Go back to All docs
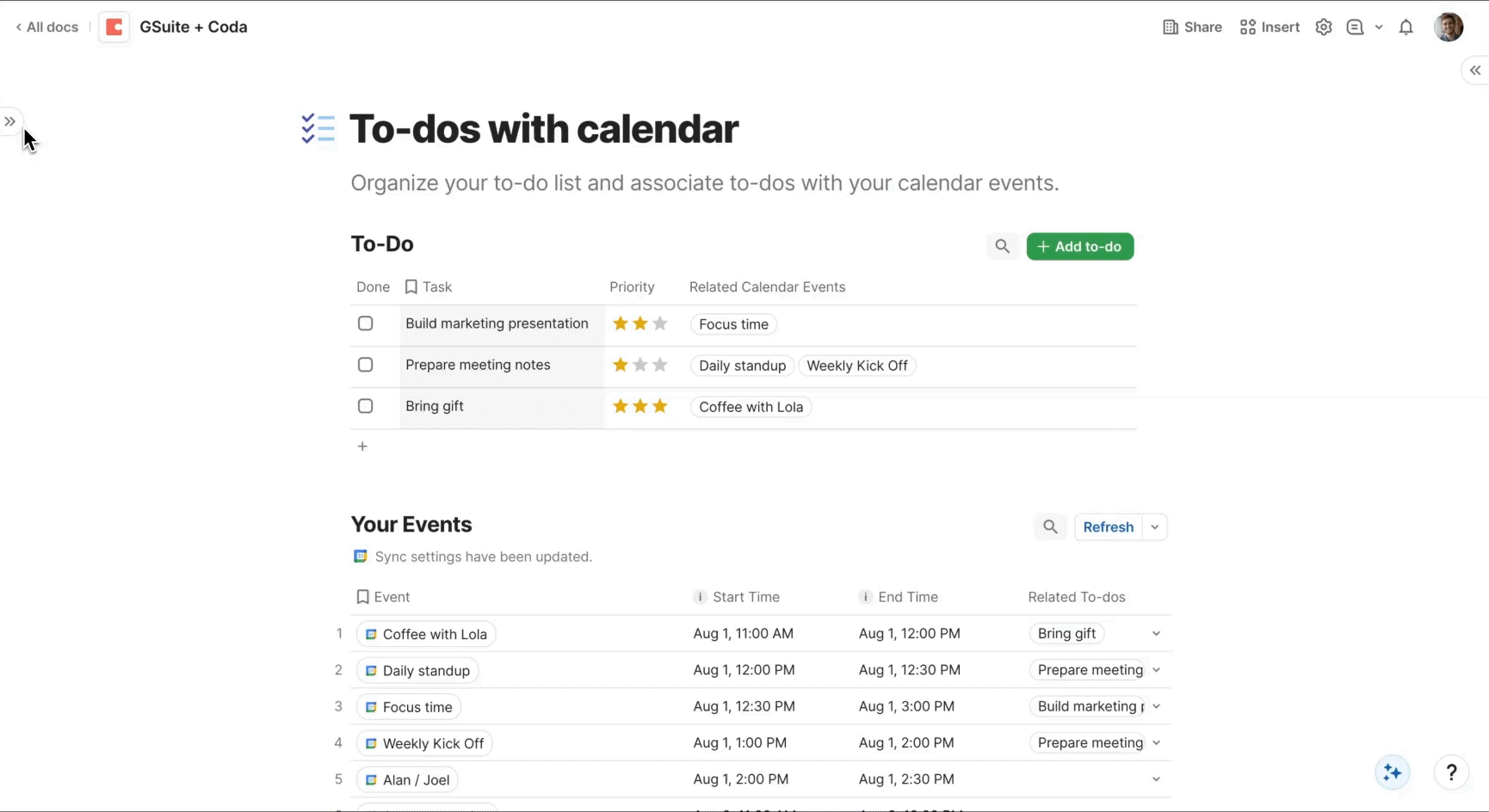Viewport: 1489px width, 812px height. tap(47, 28)
